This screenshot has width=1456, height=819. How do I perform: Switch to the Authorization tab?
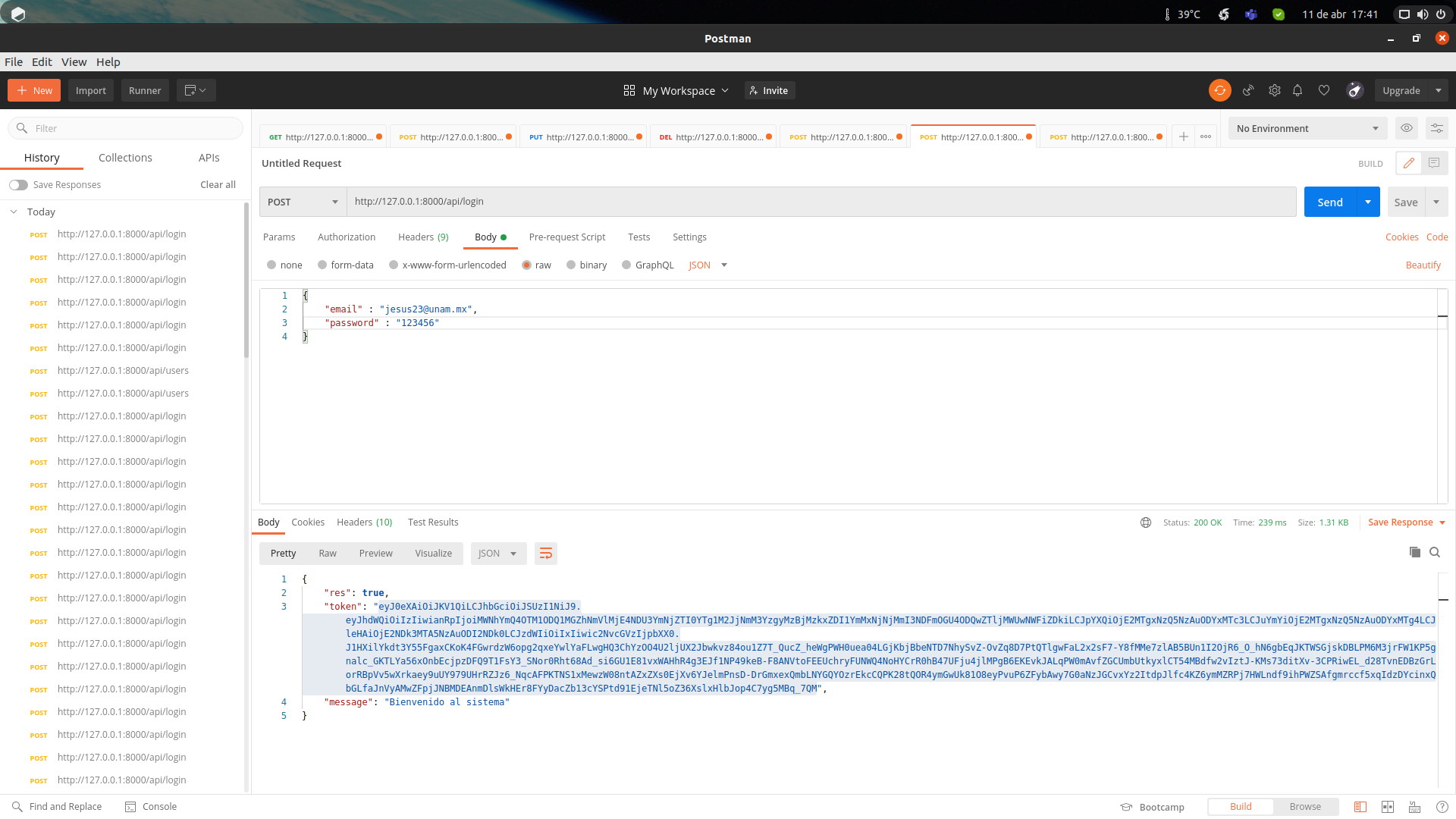click(x=346, y=237)
